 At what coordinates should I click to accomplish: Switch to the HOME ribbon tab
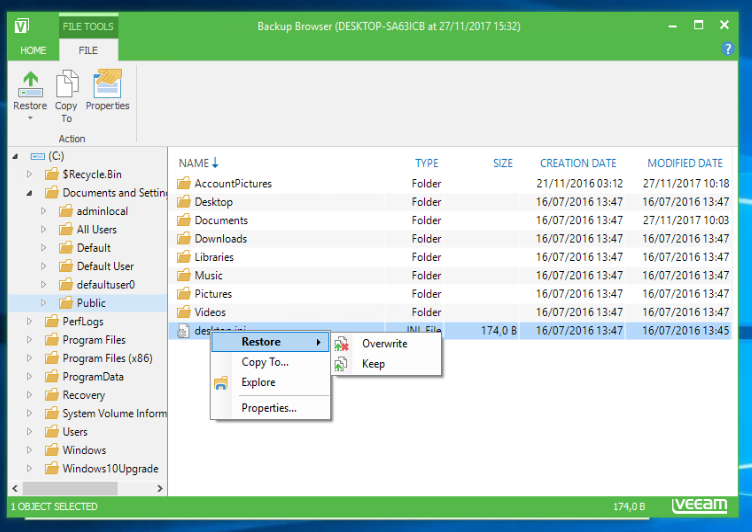(33, 50)
